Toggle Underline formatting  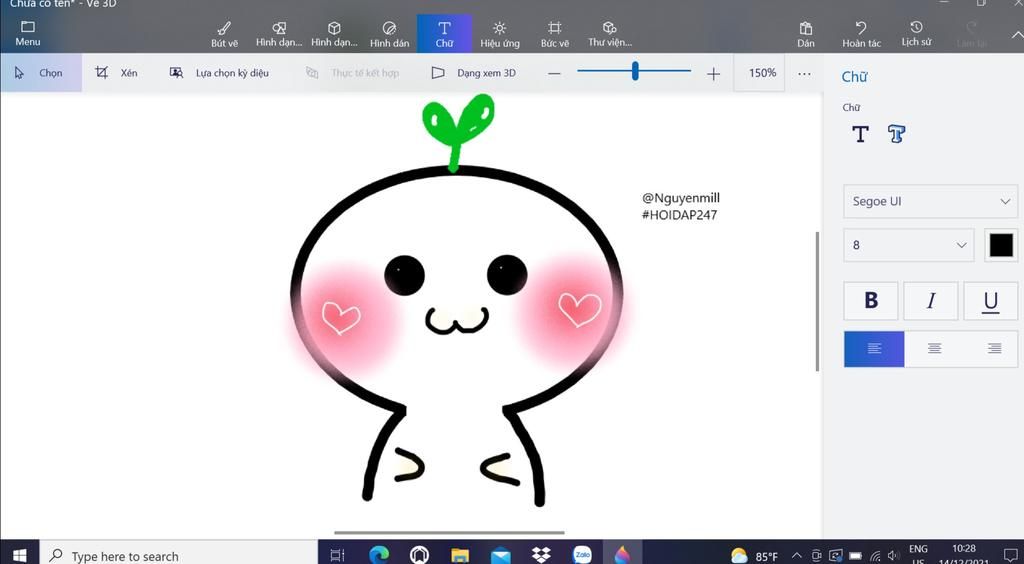point(990,300)
